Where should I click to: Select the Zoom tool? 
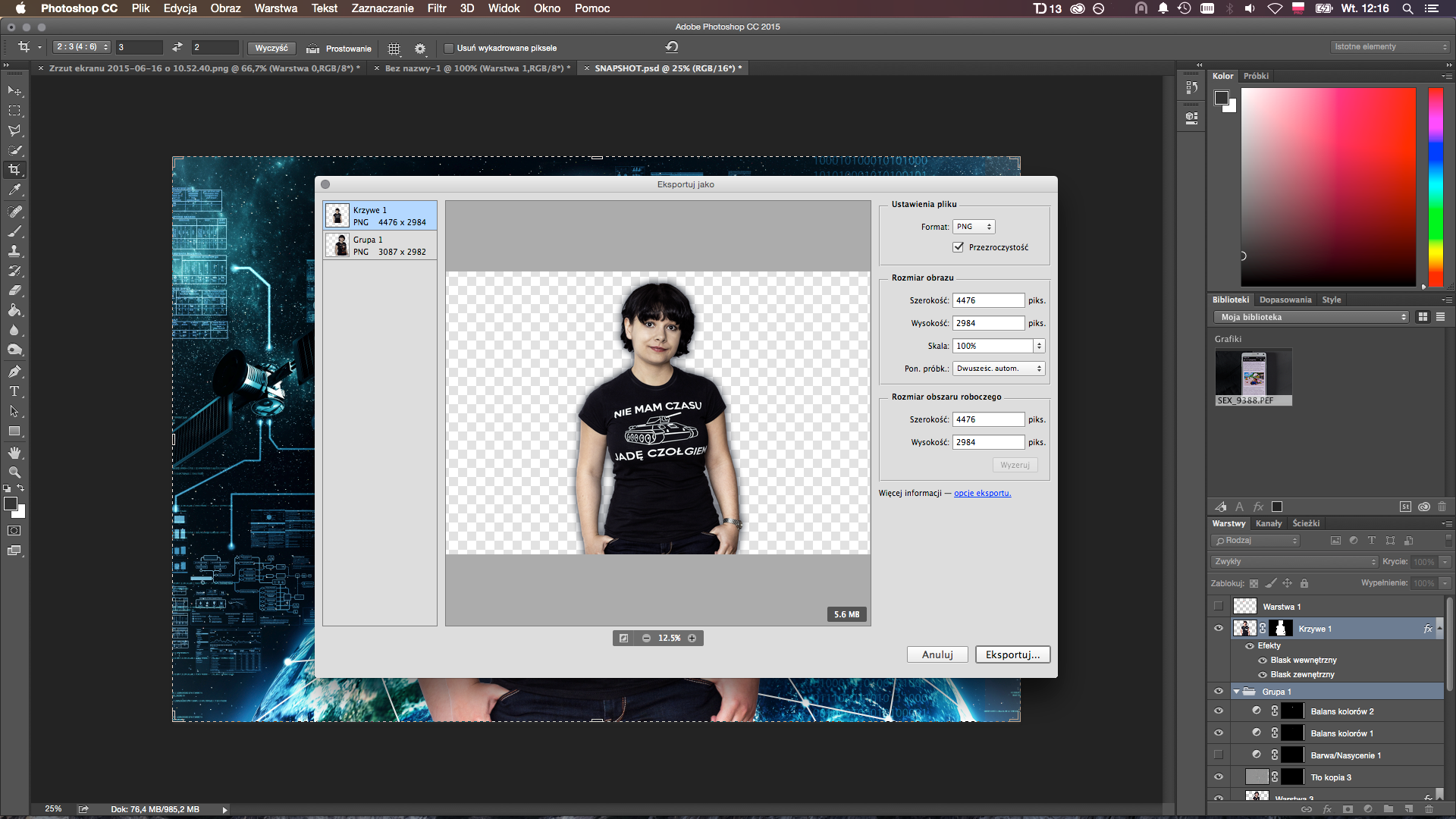click(x=14, y=472)
